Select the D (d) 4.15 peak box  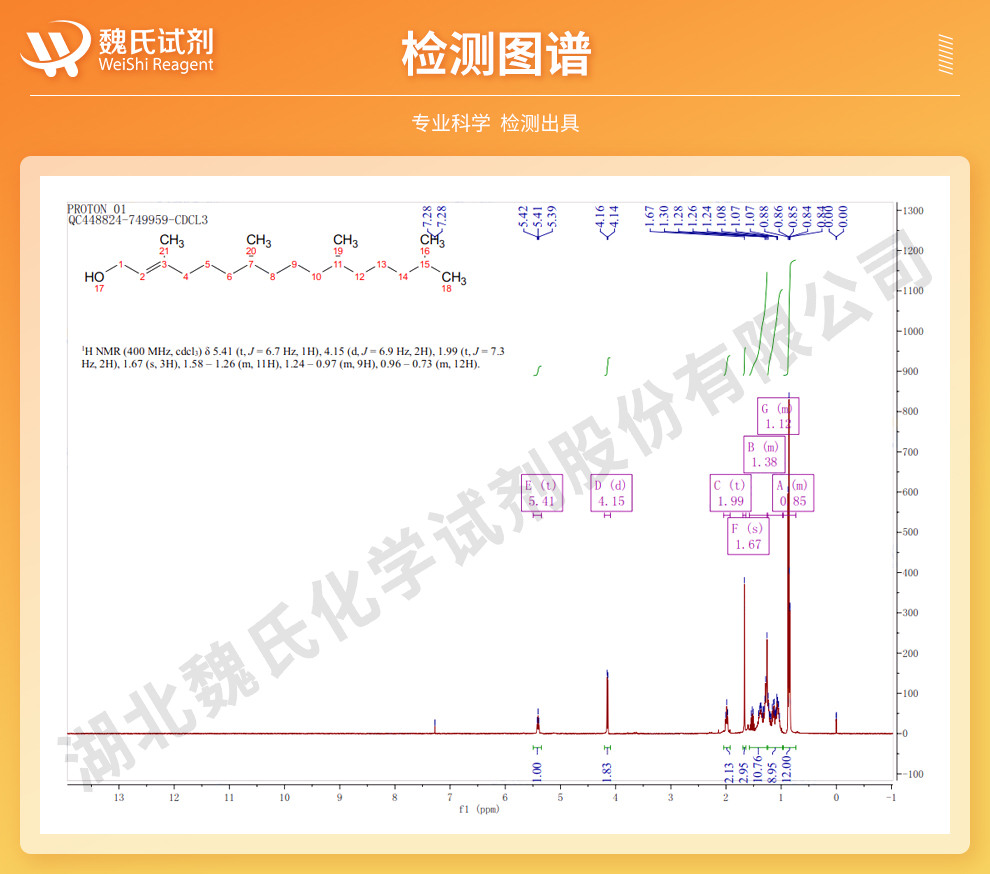coord(611,493)
